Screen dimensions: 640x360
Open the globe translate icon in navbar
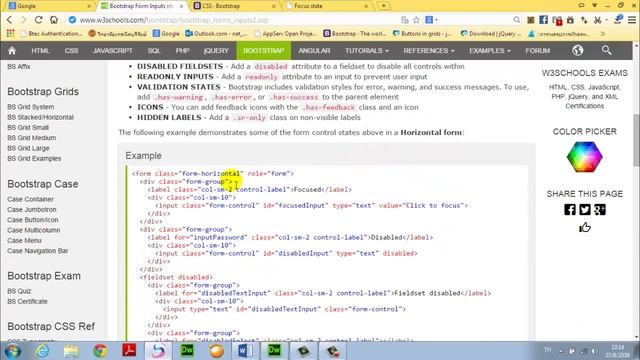(x=577, y=51)
